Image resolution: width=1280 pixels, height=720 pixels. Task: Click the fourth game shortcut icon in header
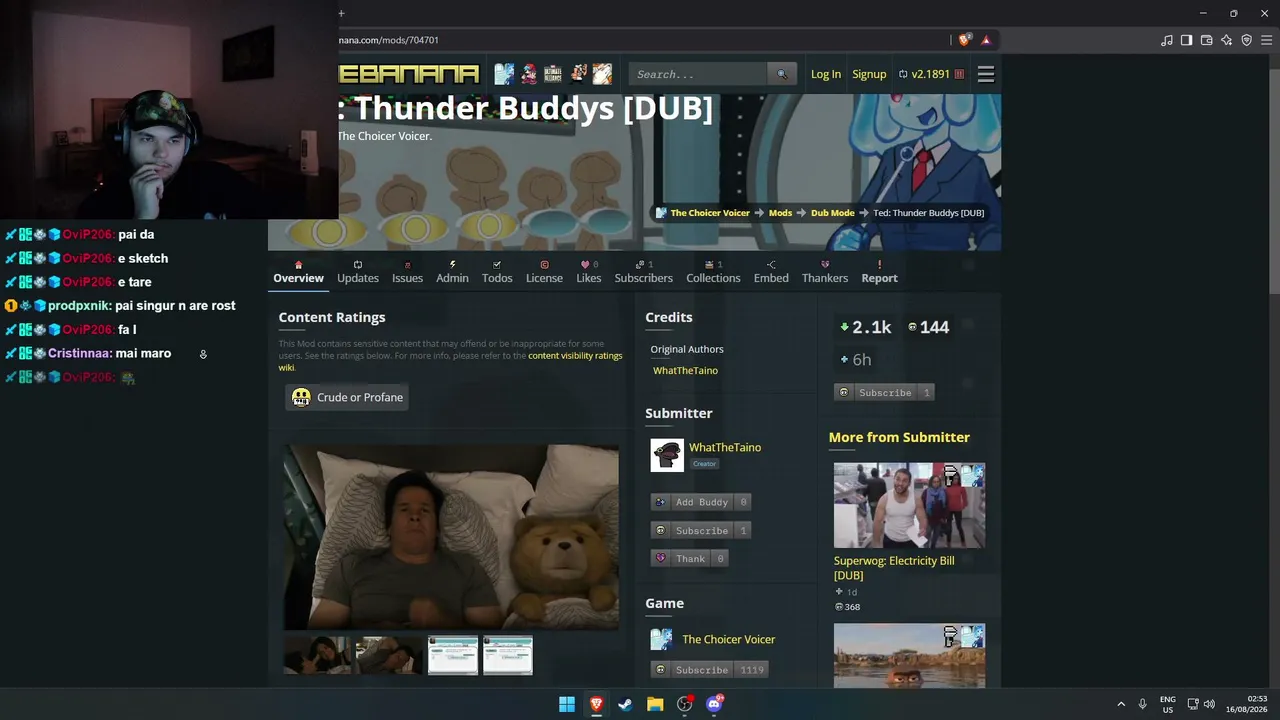pos(578,73)
